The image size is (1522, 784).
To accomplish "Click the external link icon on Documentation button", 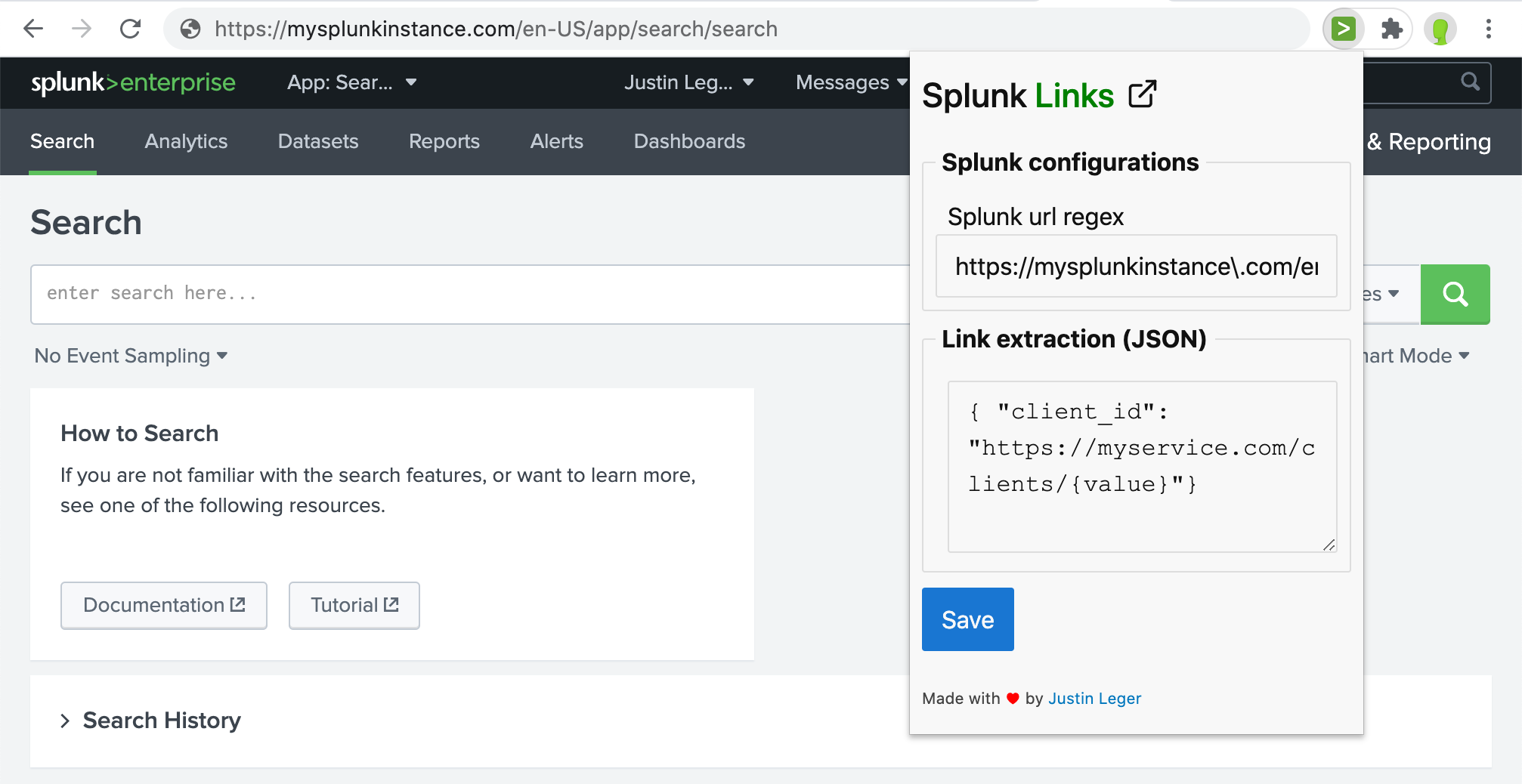I will coord(237,603).
